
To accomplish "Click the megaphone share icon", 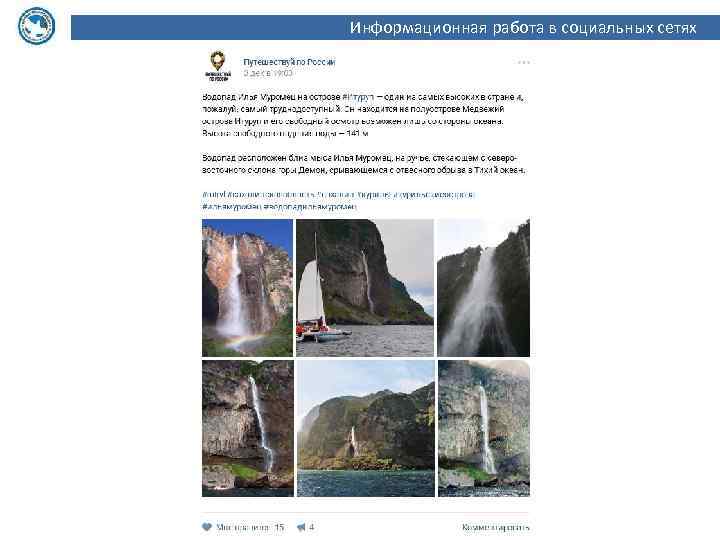I will click(x=301, y=527).
